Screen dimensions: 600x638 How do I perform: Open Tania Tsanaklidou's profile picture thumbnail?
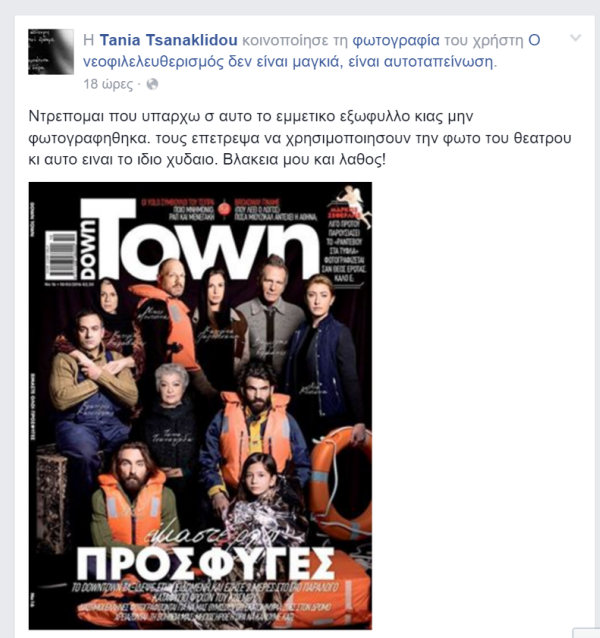[x=51, y=52]
